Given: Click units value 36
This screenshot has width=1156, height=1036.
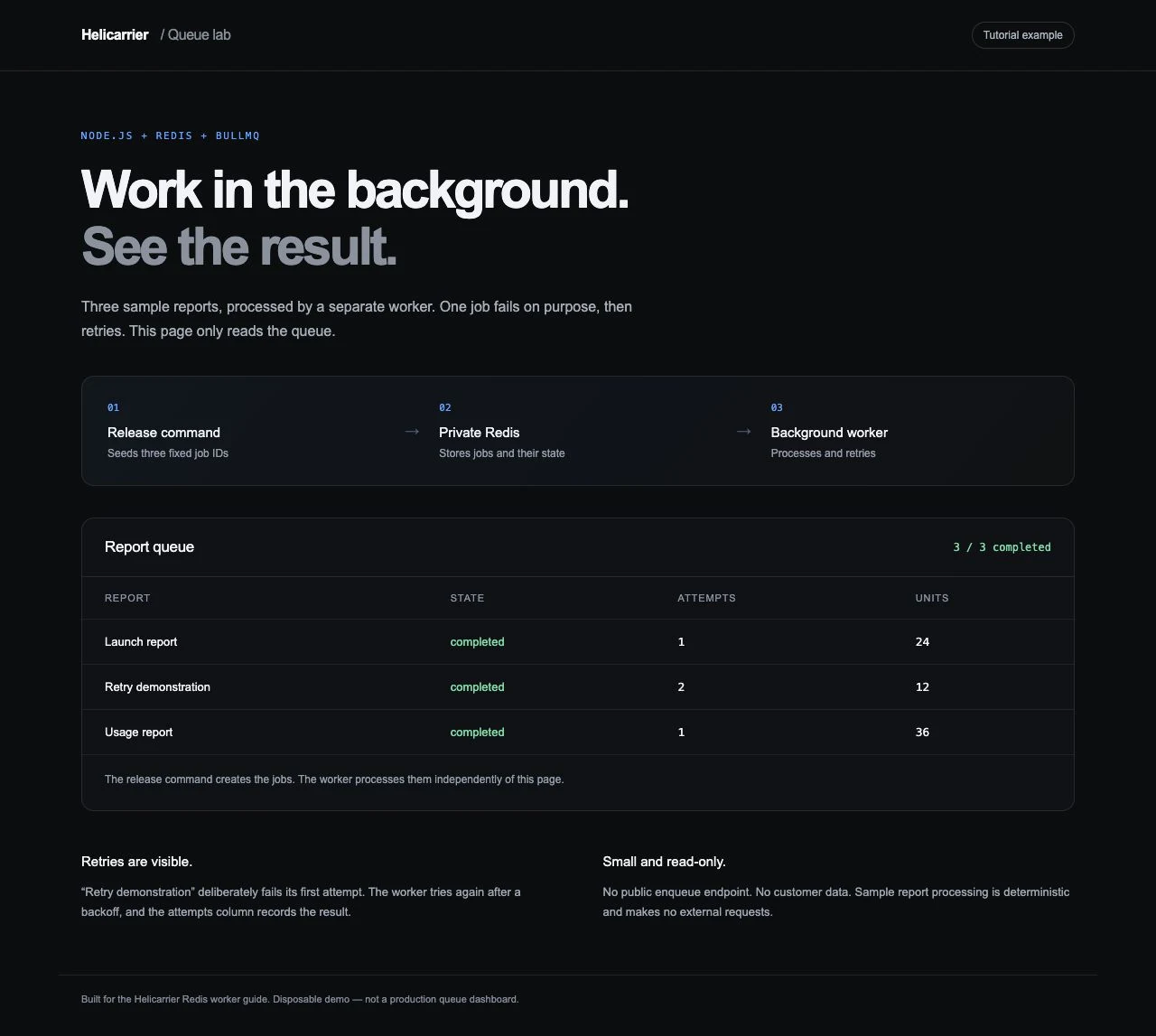Looking at the screenshot, I should pyautogui.click(x=922, y=733).
